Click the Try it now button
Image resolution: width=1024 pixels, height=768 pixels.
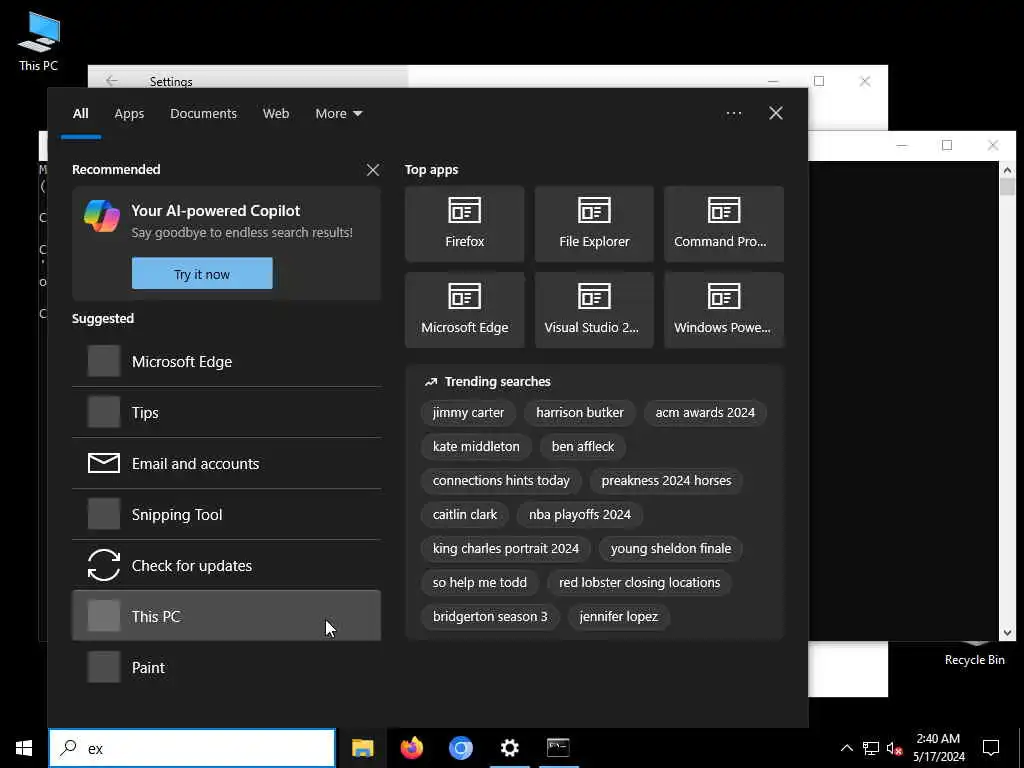(202, 274)
